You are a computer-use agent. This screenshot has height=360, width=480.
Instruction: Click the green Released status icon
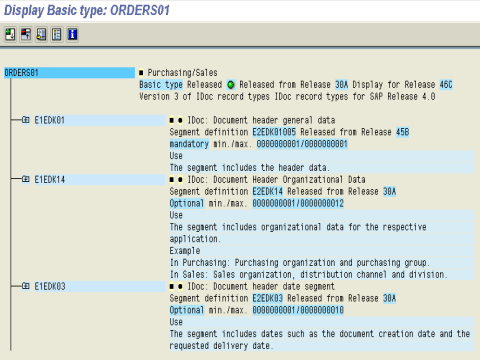pos(231,85)
